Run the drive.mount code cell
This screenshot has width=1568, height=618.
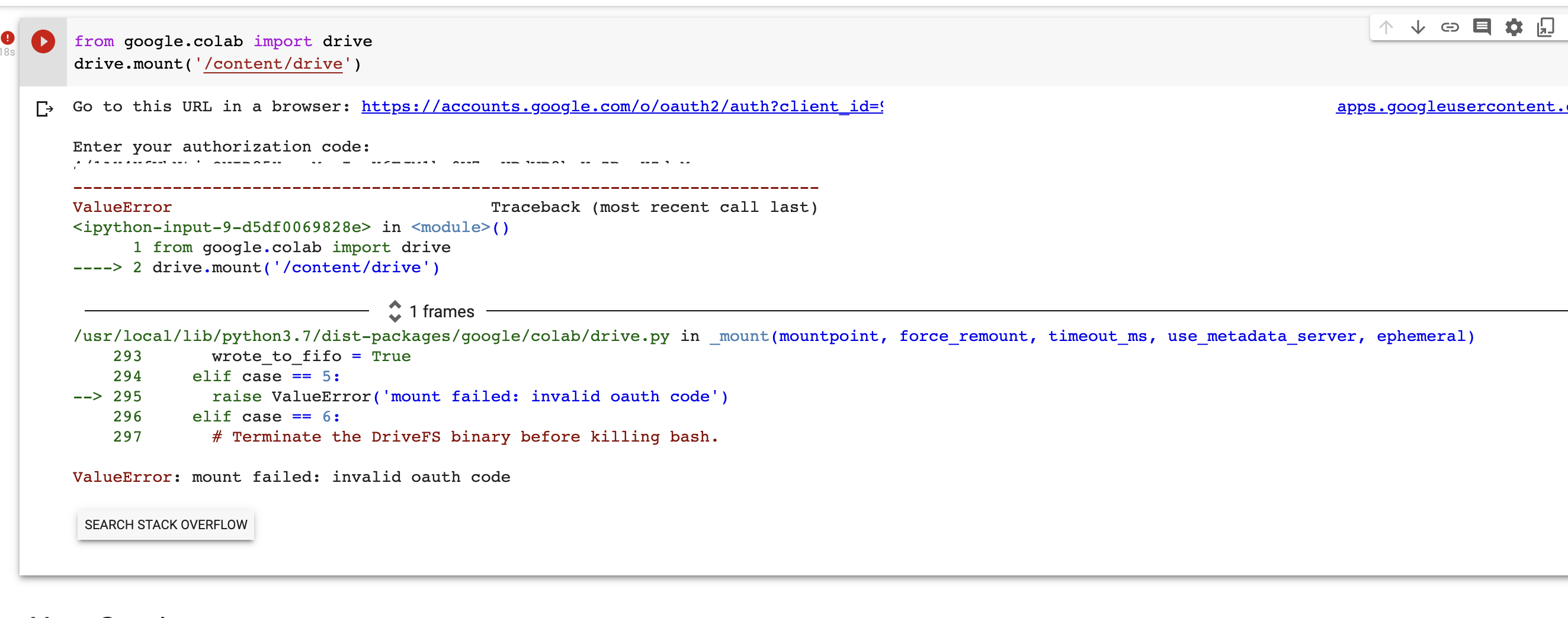click(43, 41)
